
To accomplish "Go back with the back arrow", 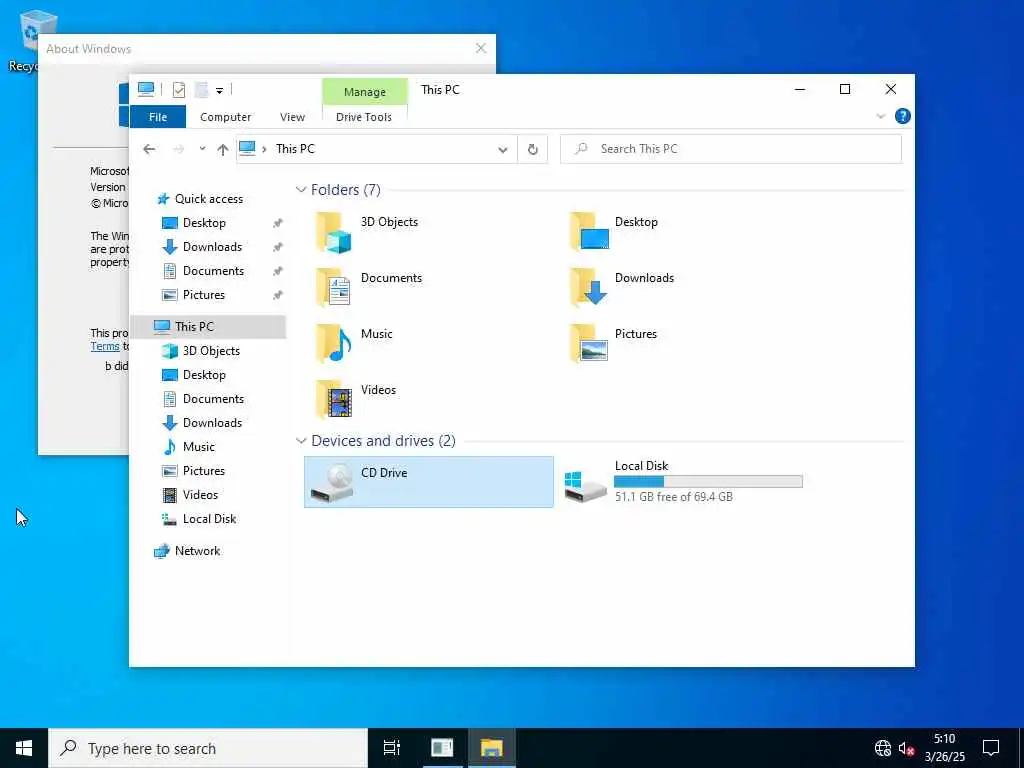I will tap(149, 149).
